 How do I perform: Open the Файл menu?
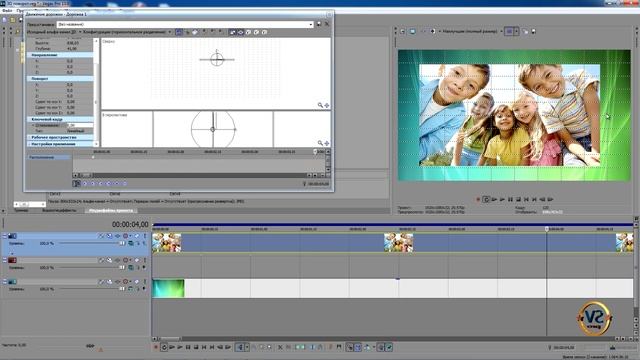pyautogui.click(x=7, y=10)
